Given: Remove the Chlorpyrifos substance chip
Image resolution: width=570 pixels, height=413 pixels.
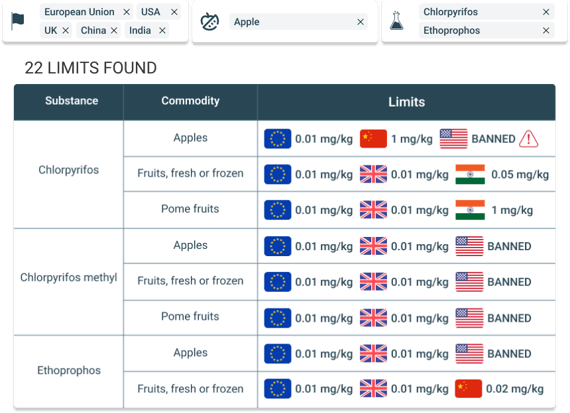Looking at the screenshot, I should coord(546,12).
